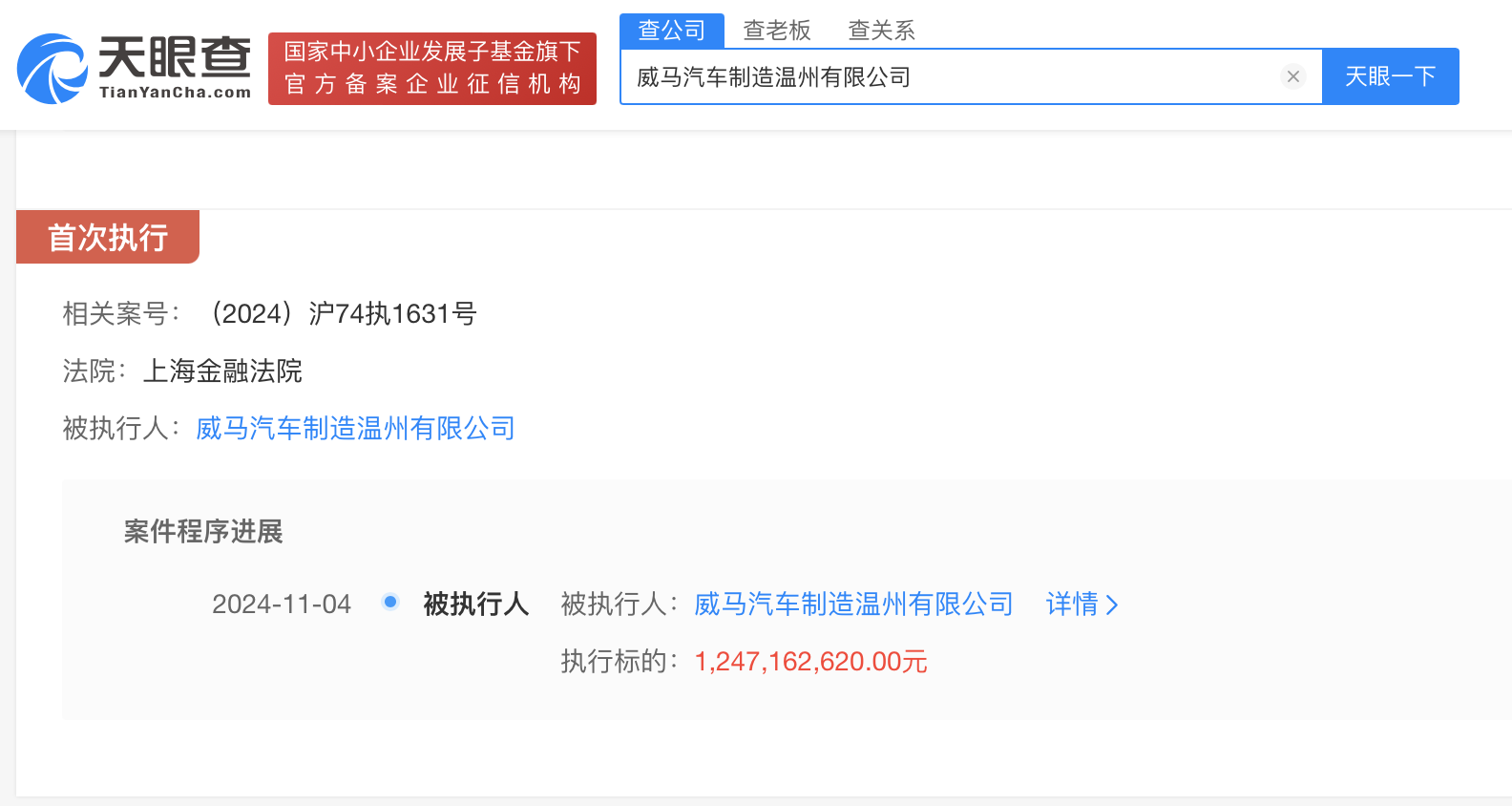Screen dimensions: 1512x806
Task: Click the court name 上海金融法院
Action: 222,371
